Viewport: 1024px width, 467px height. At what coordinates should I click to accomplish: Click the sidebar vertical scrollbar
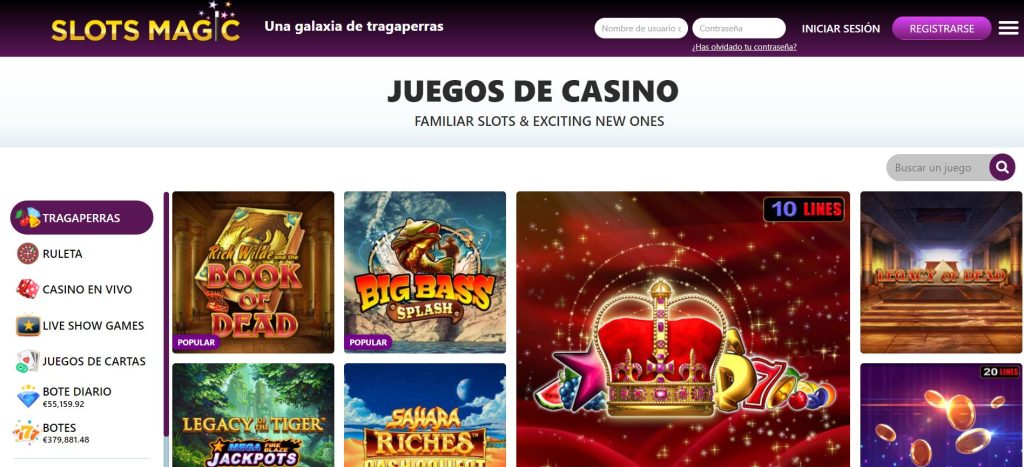pos(167,314)
